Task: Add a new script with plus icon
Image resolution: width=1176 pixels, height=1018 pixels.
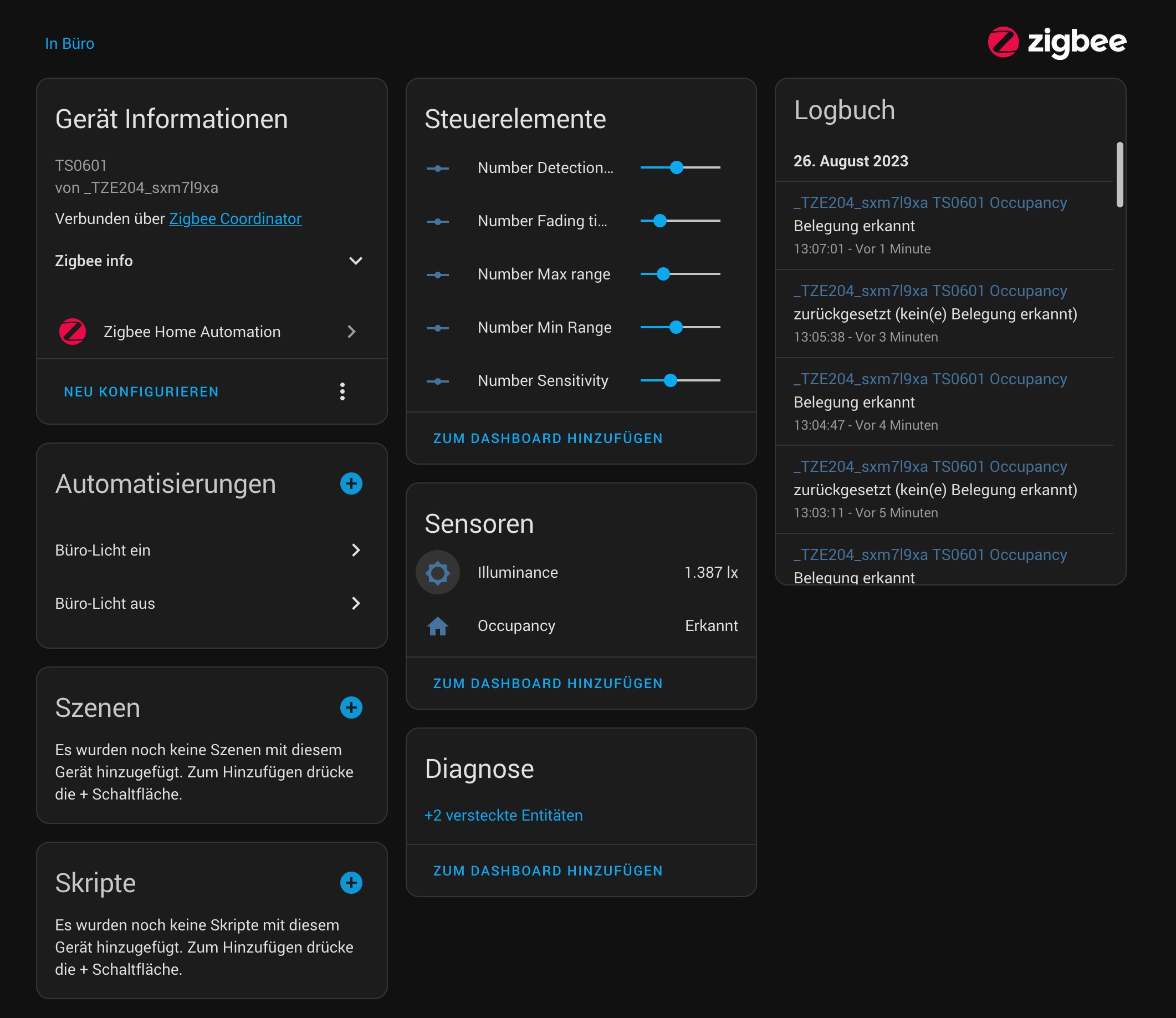Action: (351, 882)
